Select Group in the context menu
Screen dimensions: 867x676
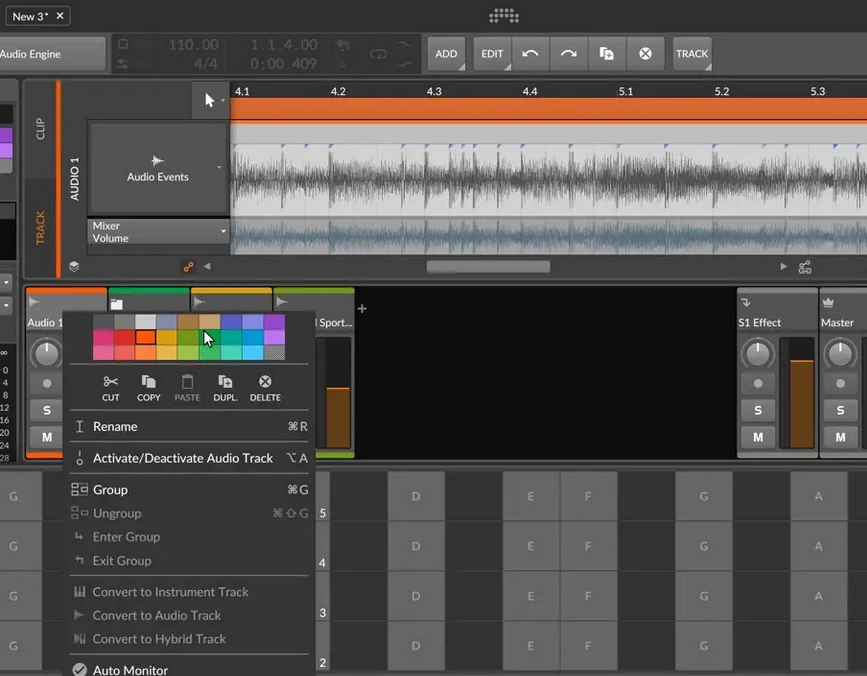(x=110, y=490)
